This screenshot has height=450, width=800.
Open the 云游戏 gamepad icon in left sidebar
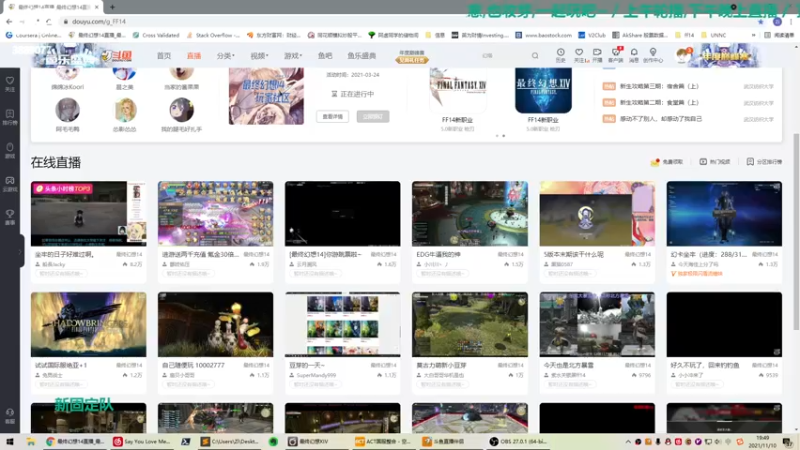point(10,184)
